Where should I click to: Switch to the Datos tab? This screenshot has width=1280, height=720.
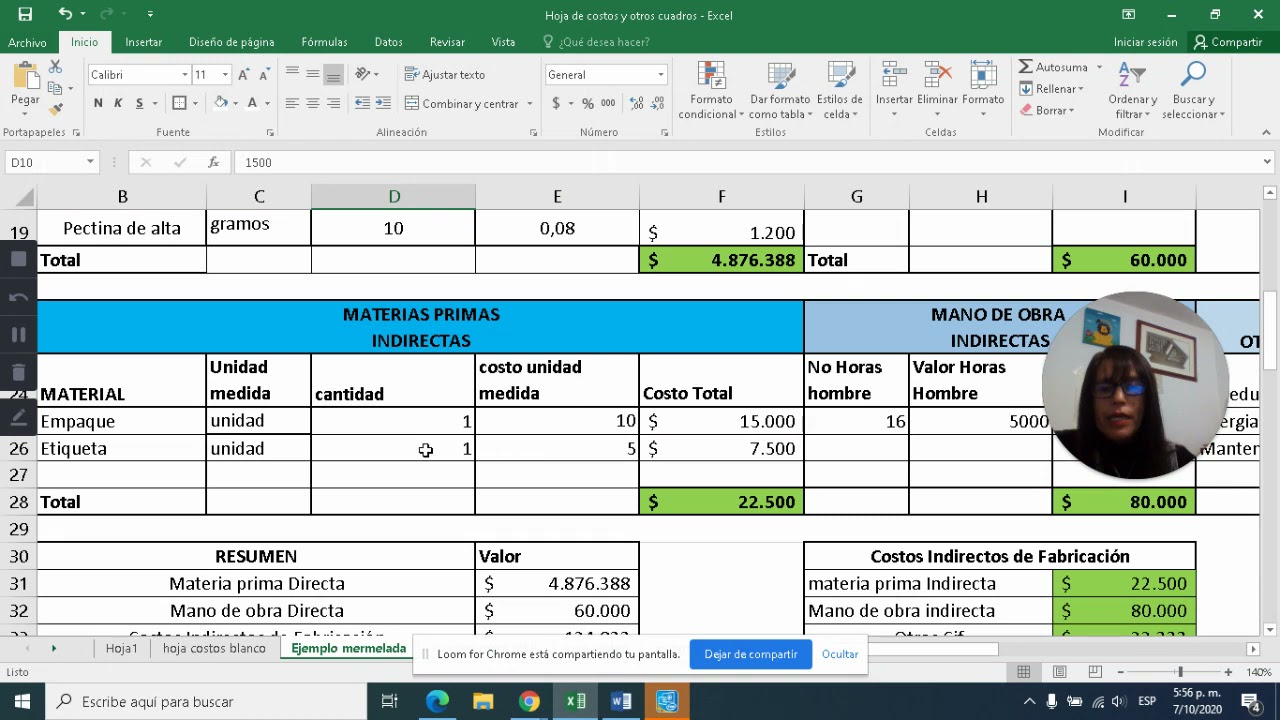pos(388,42)
